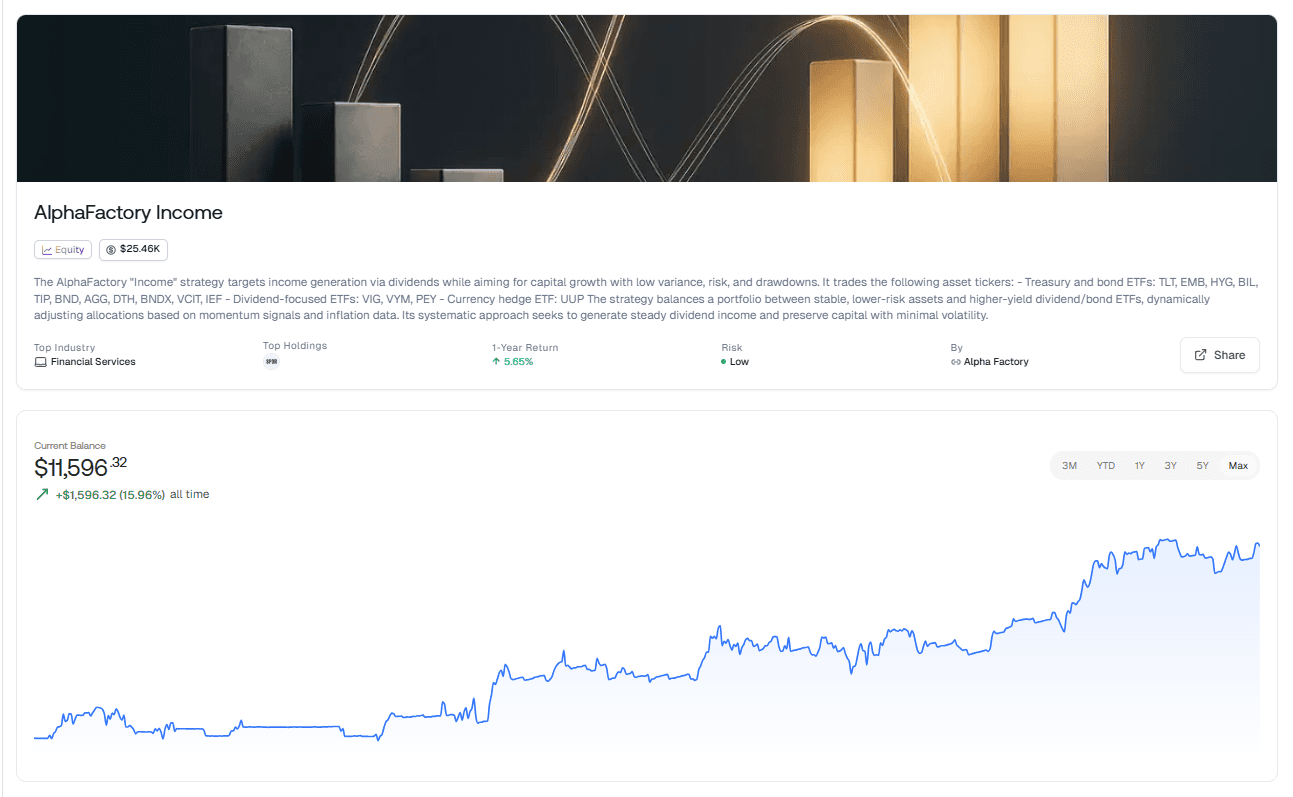Click the +$1,596.32 (15.96%) gain text

tap(110, 494)
